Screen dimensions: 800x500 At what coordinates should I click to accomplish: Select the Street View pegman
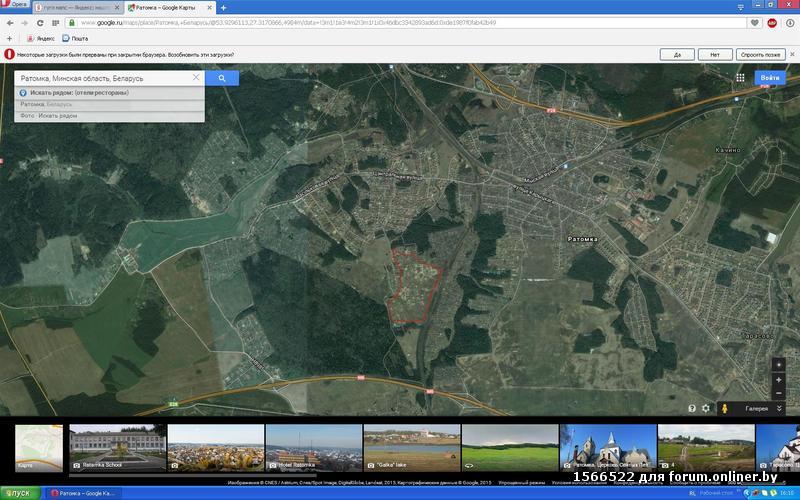724,408
